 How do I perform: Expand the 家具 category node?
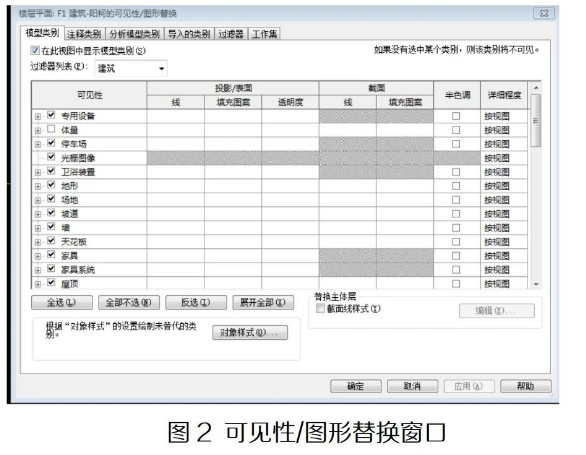coord(38,256)
